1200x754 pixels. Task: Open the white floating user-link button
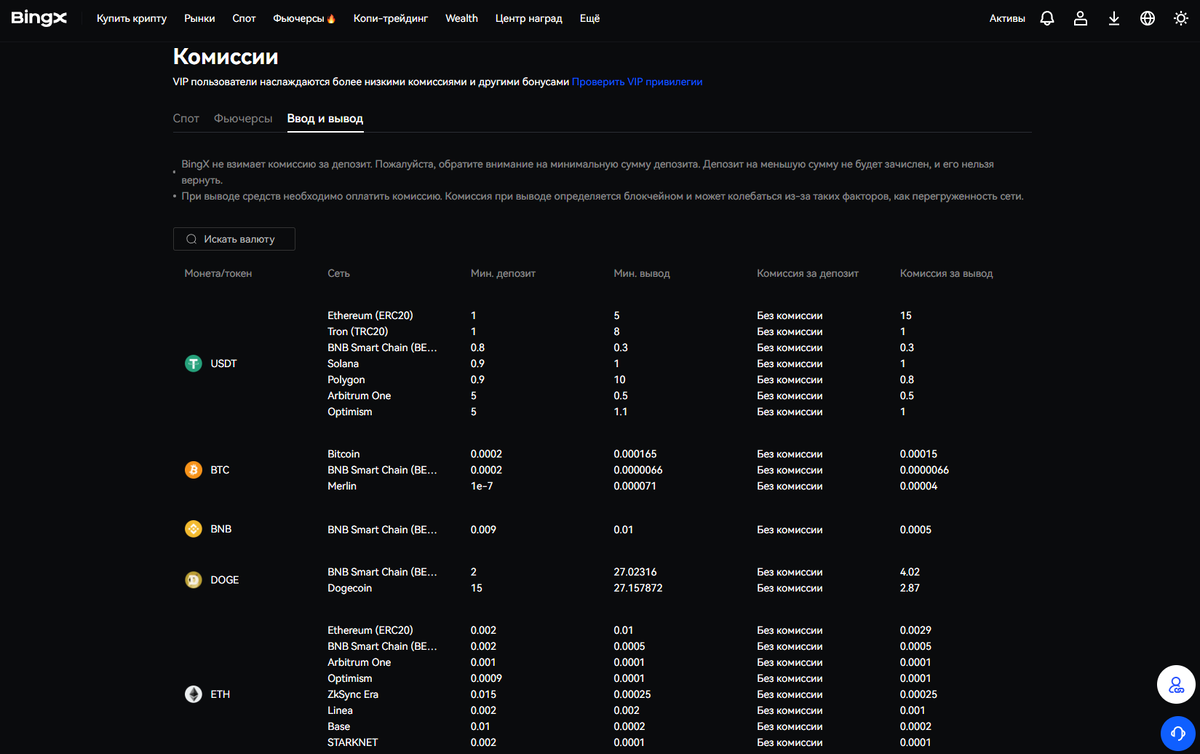point(1177,685)
